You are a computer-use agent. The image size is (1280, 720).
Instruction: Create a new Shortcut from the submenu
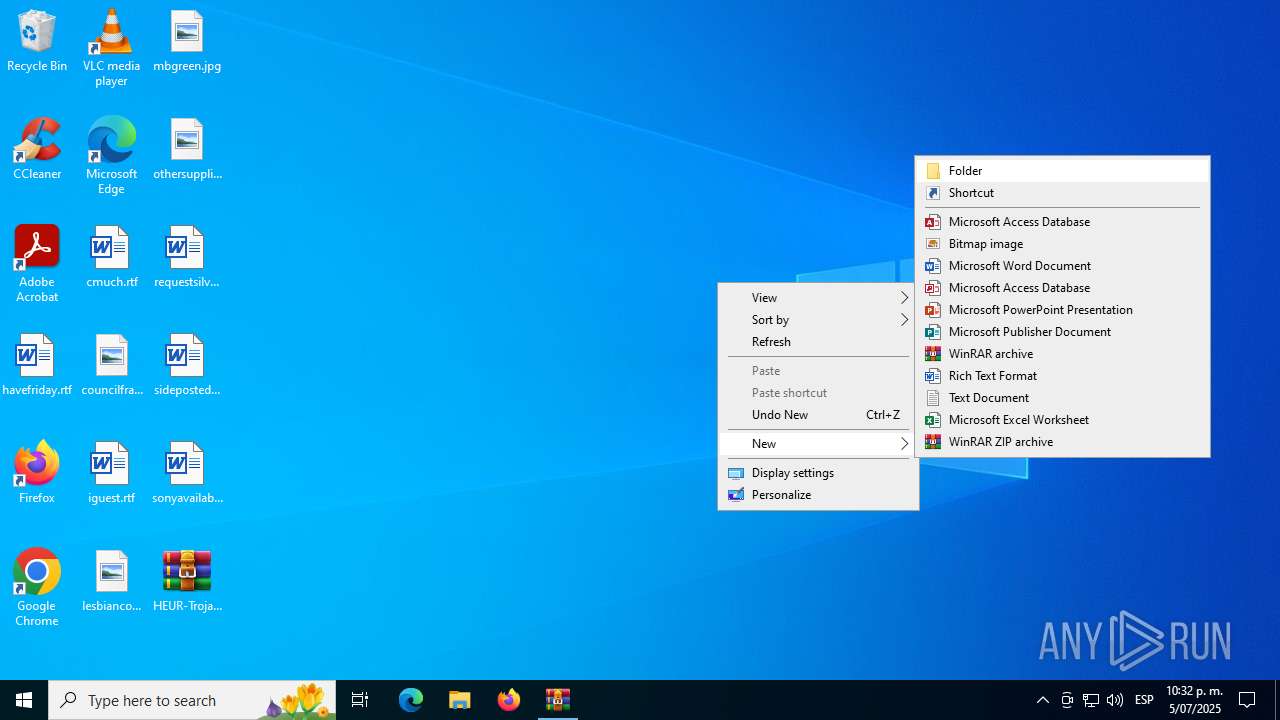pyautogui.click(x=1062, y=193)
